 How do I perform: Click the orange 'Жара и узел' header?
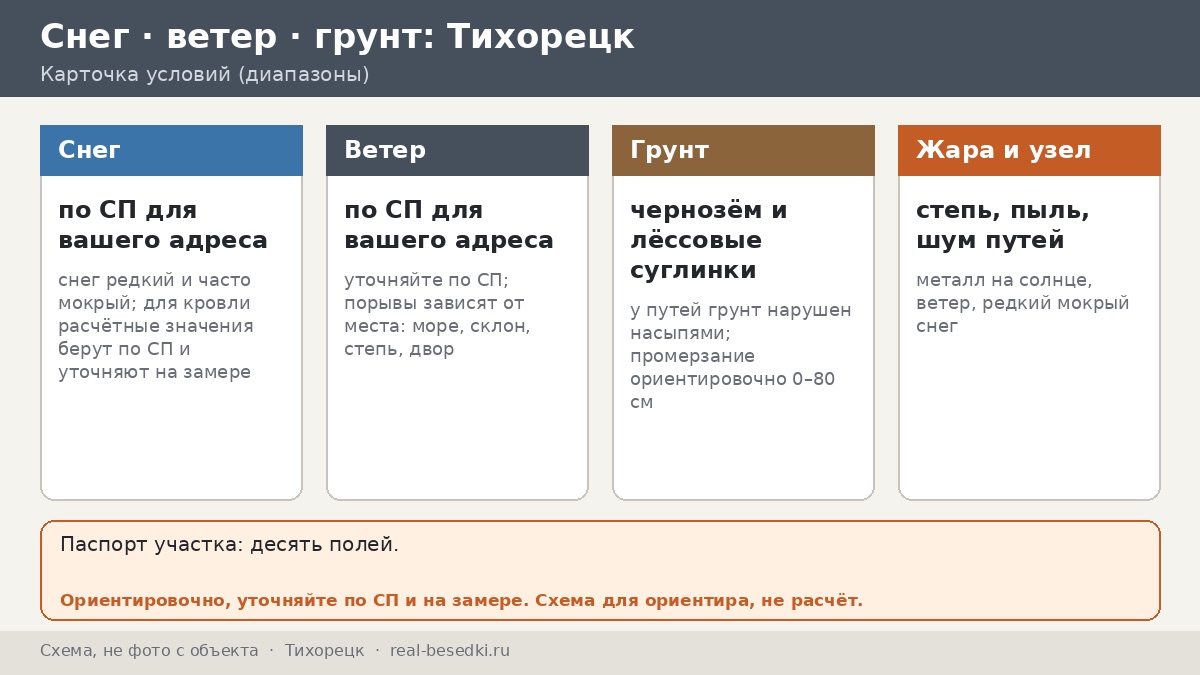pos(1029,150)
